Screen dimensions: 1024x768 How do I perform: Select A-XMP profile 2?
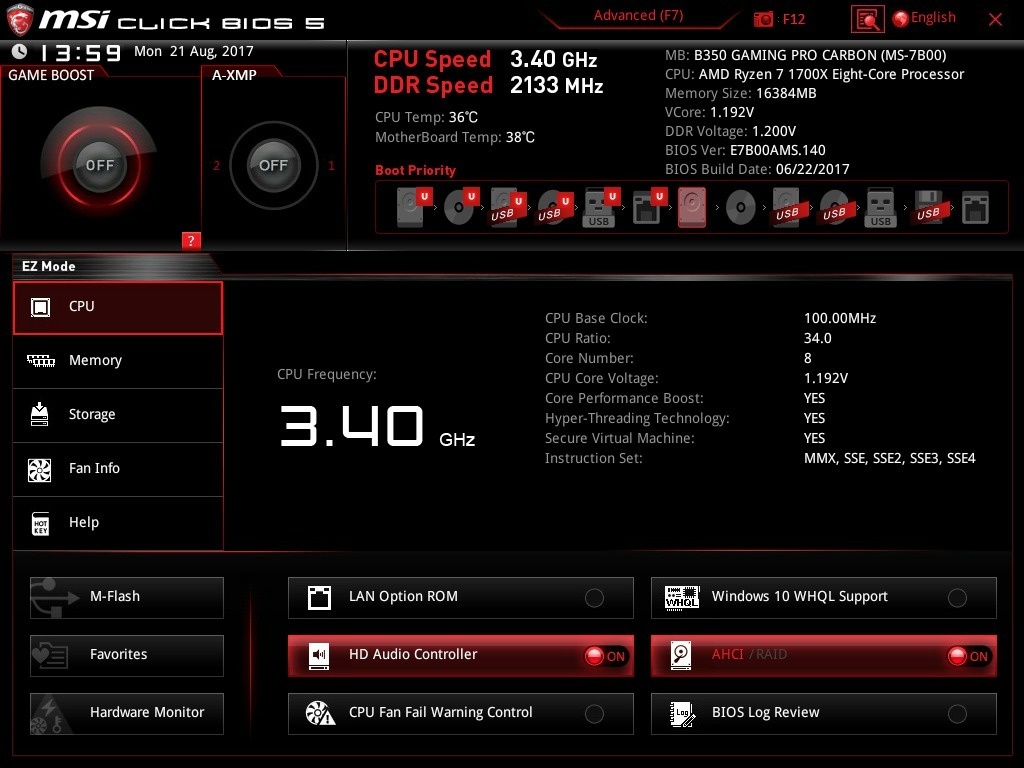coord(216,165)
